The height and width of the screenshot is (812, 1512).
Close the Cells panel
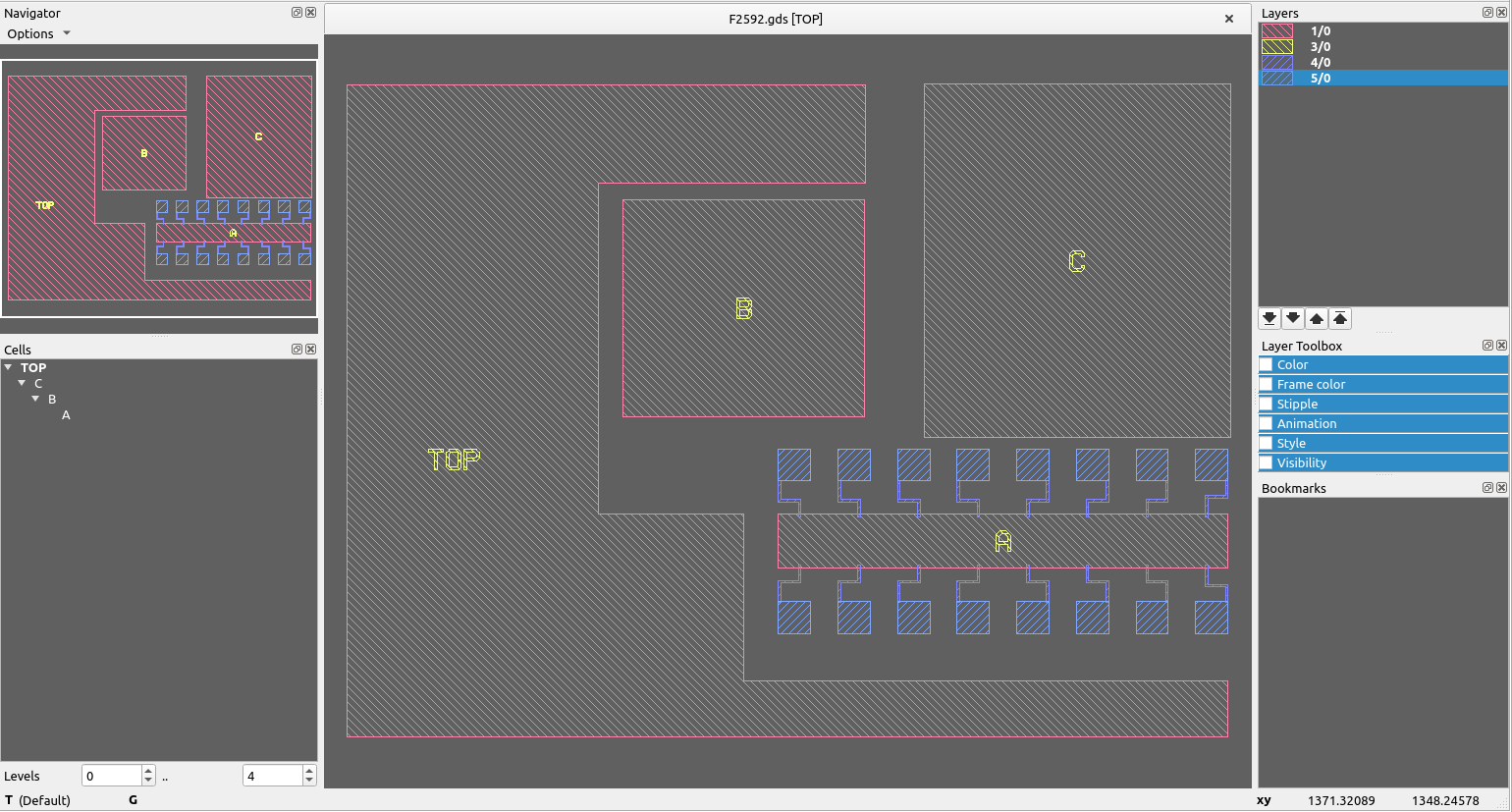click(311, 350)
